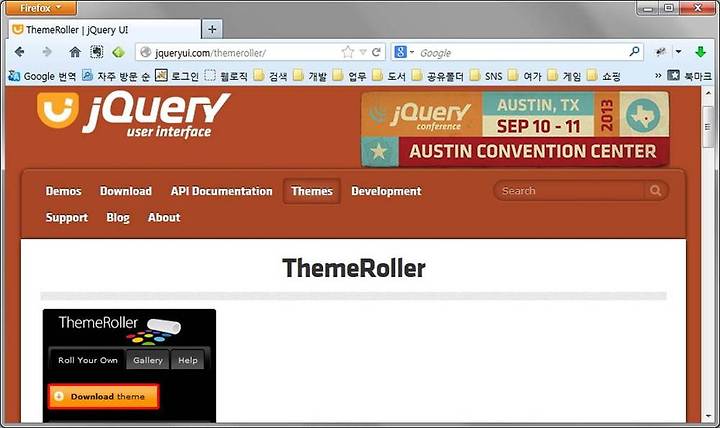
Task: Switch to the Roll Your Own tab
Action: (x=87, y=360)
